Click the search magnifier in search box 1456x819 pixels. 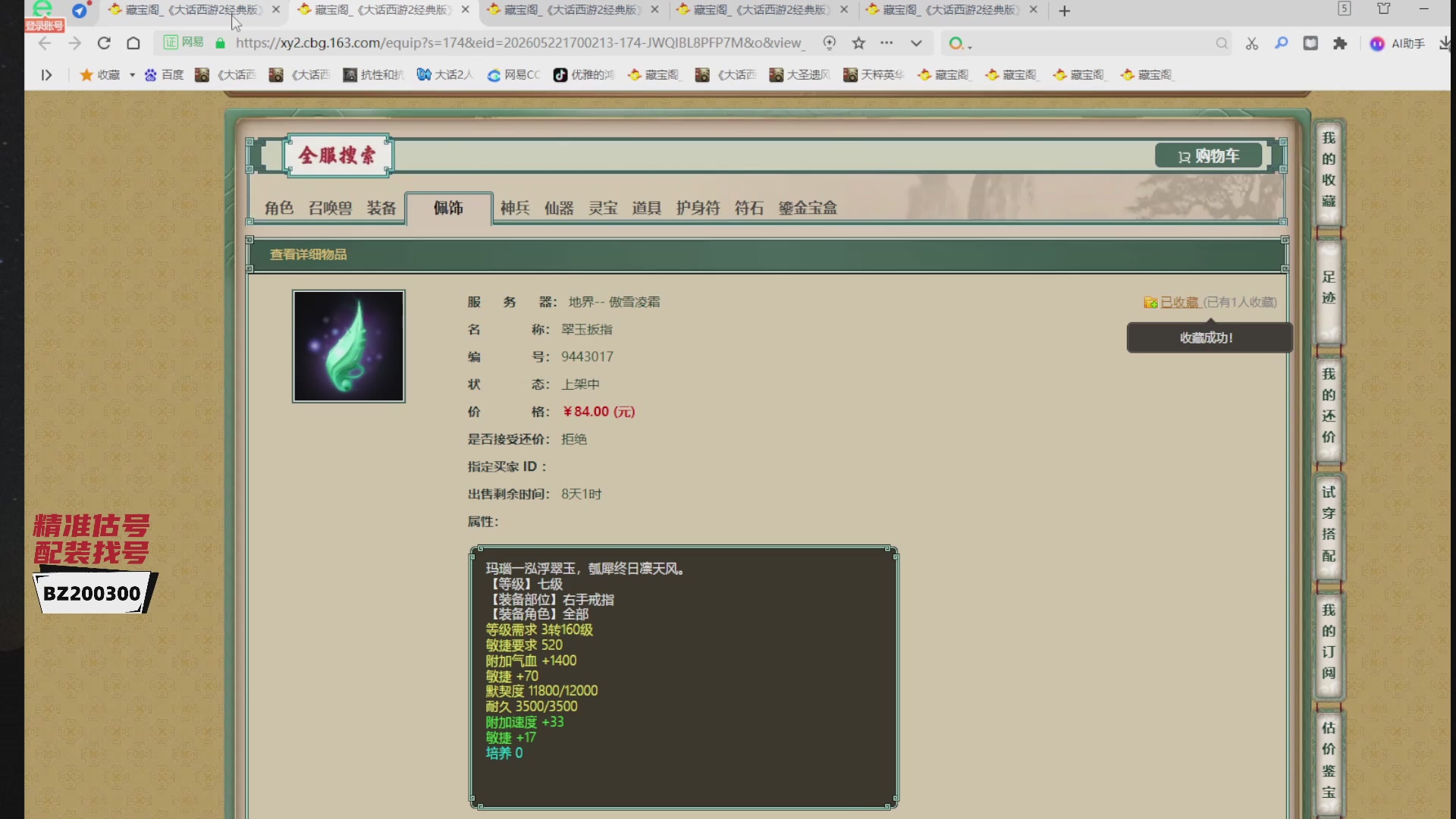[x=1222, y=43]
